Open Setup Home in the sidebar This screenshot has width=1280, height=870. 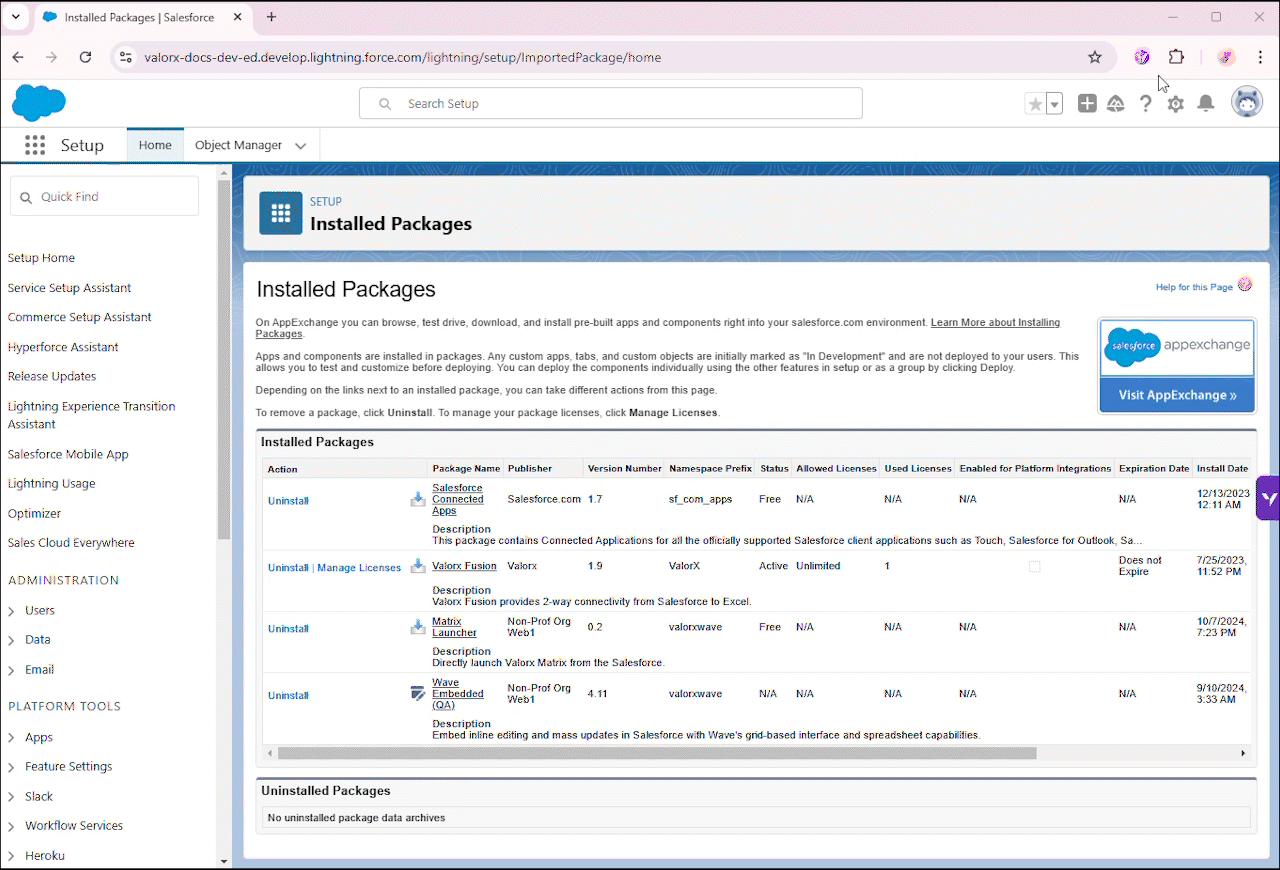click(x=41, y=258)
